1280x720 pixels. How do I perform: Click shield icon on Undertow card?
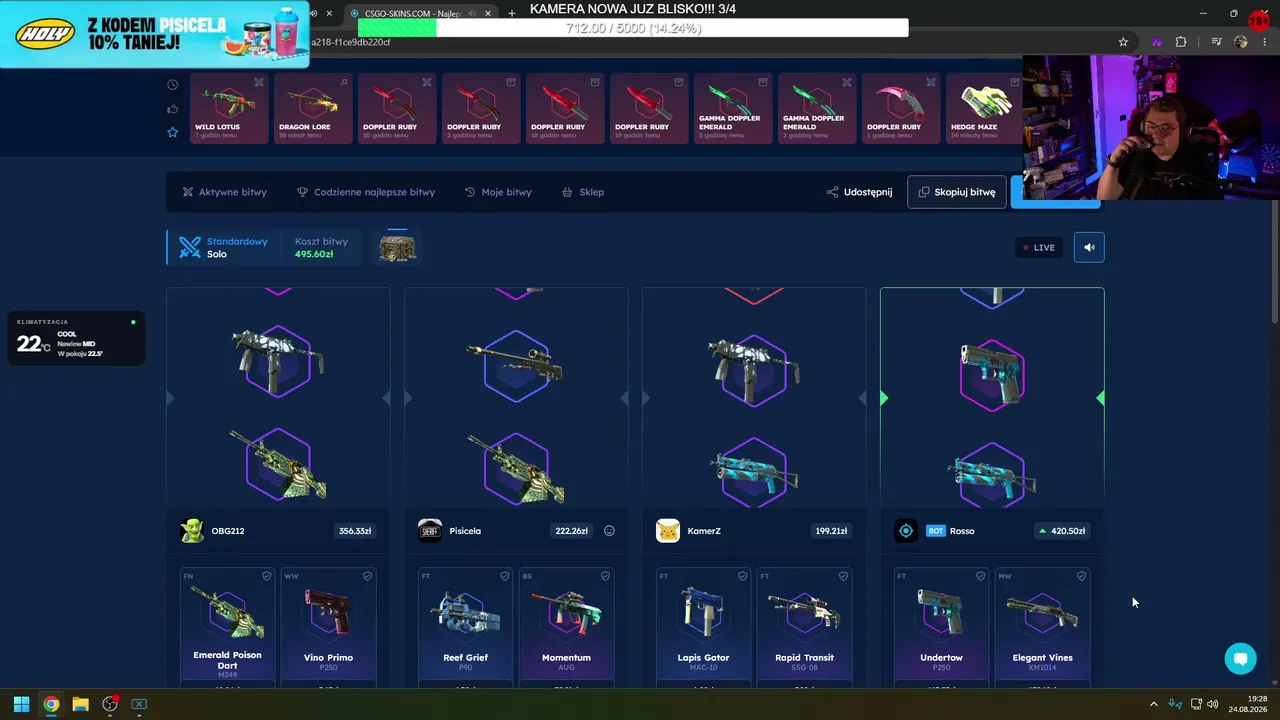[980, 576]
